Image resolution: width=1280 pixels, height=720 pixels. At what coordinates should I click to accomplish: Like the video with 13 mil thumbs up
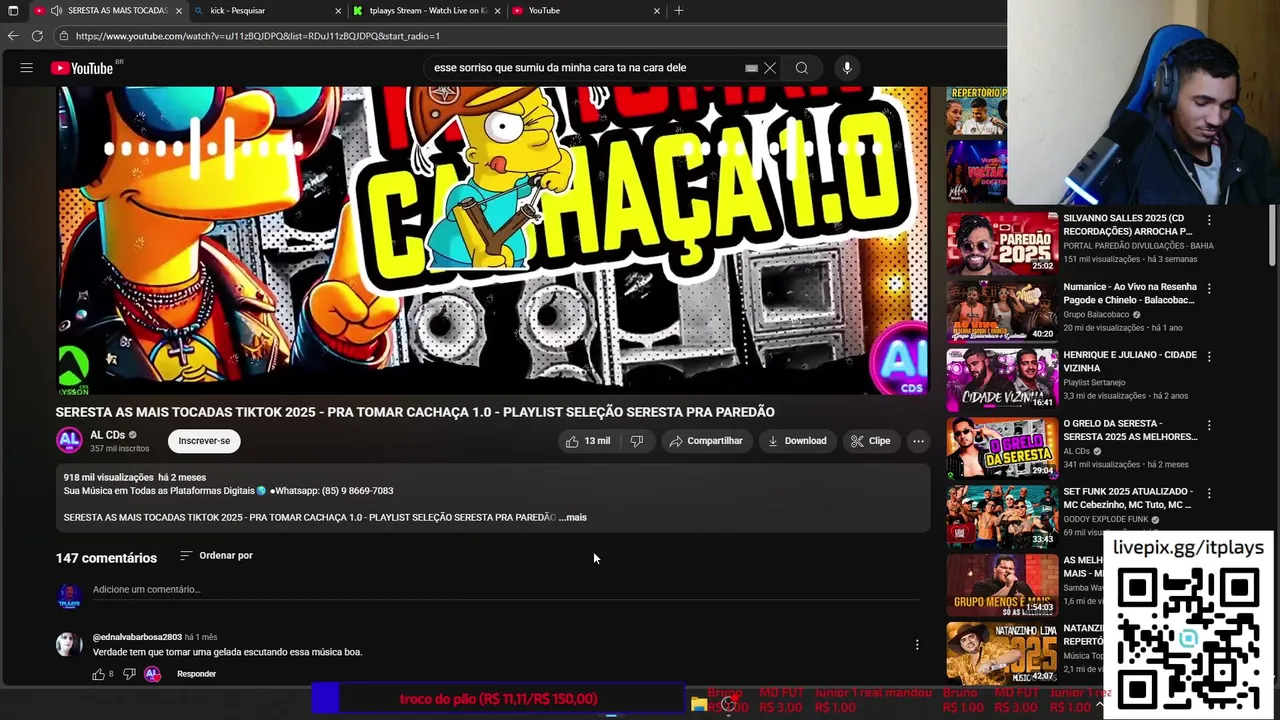(587, 441)
